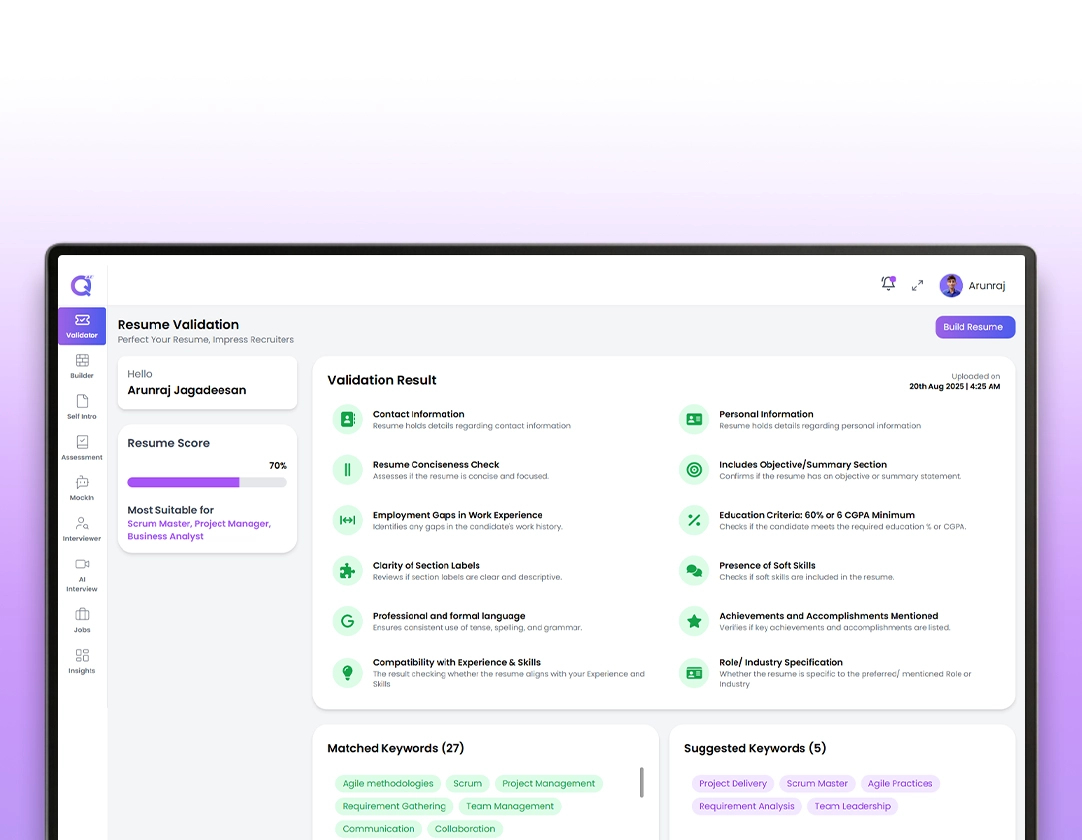Go to the Self Intro section

click(82, 407)
